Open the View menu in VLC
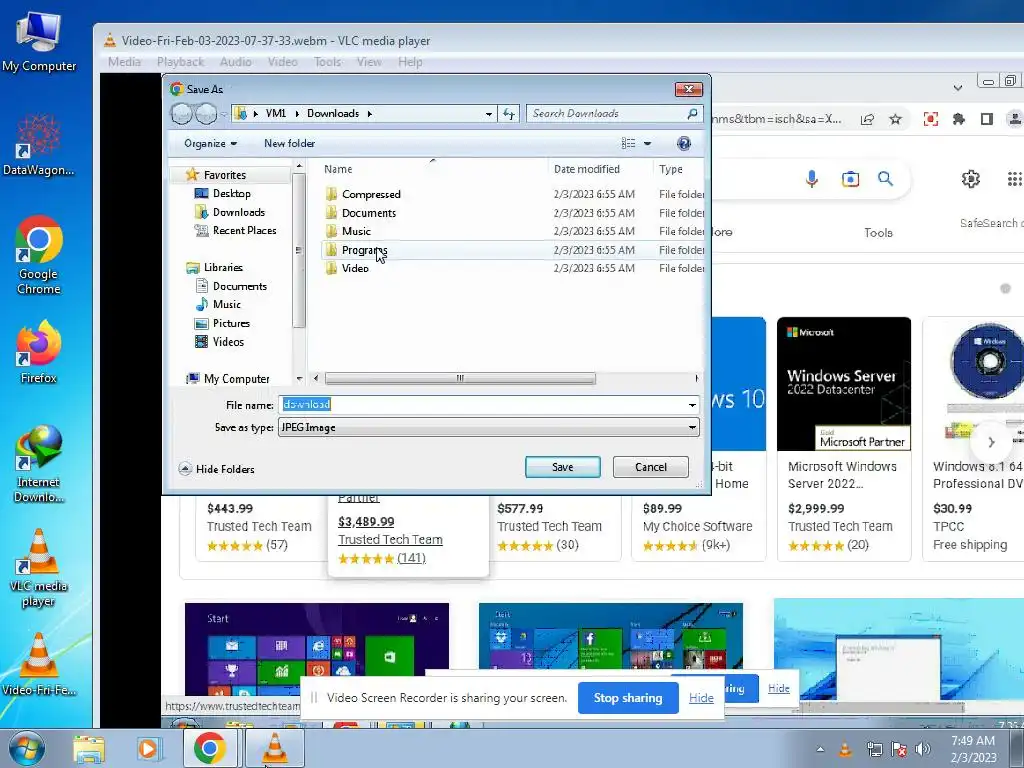Screen dimensions: 1024x768 [x=369, y=62]
